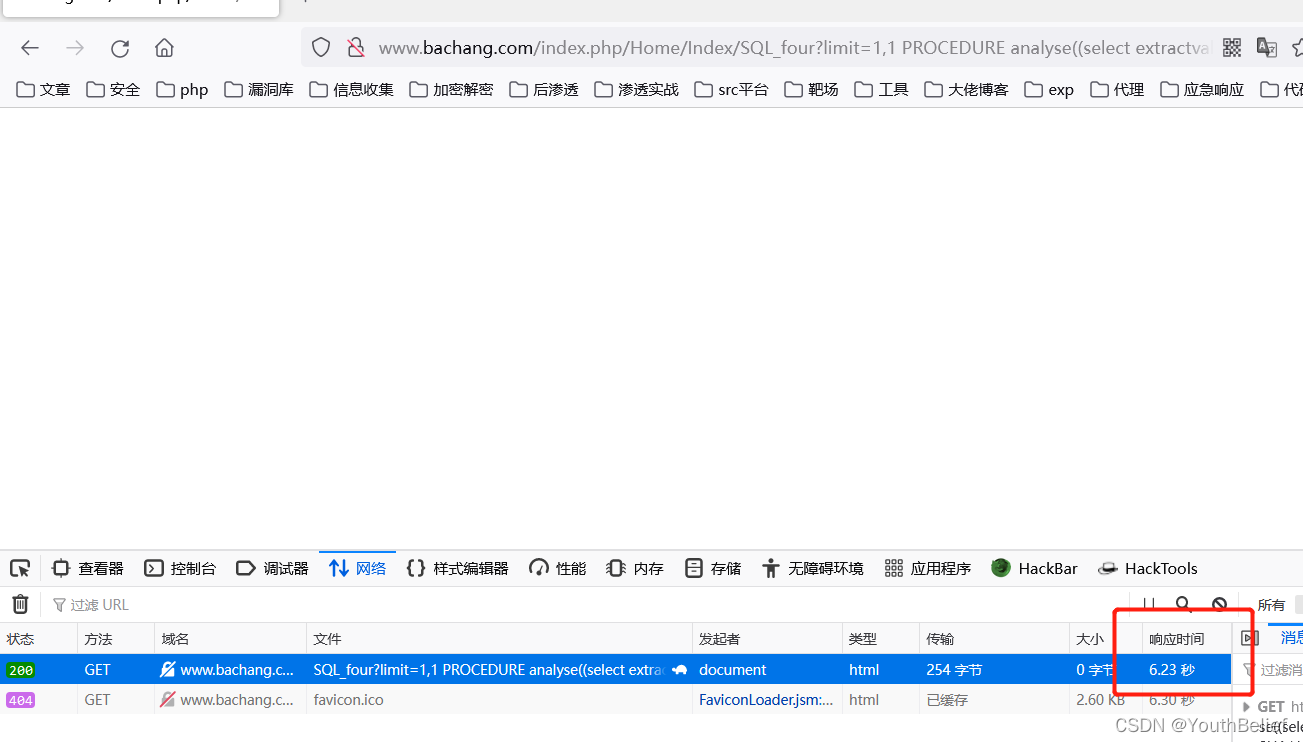Sort by the 文件 column header
This screenshot has height=742, width=1303.
(499, 639)
